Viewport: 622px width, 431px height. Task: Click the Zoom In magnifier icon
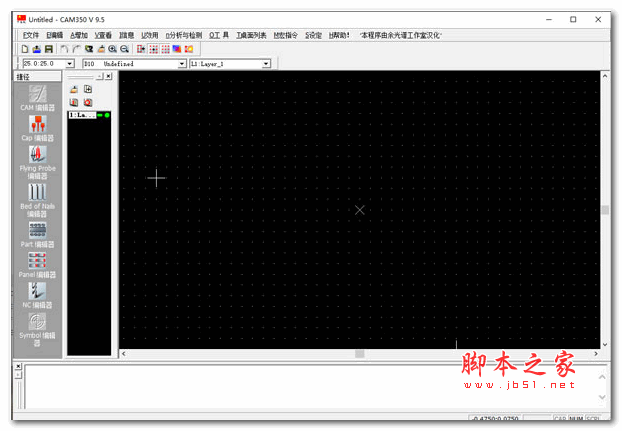(x=113, y=49)
